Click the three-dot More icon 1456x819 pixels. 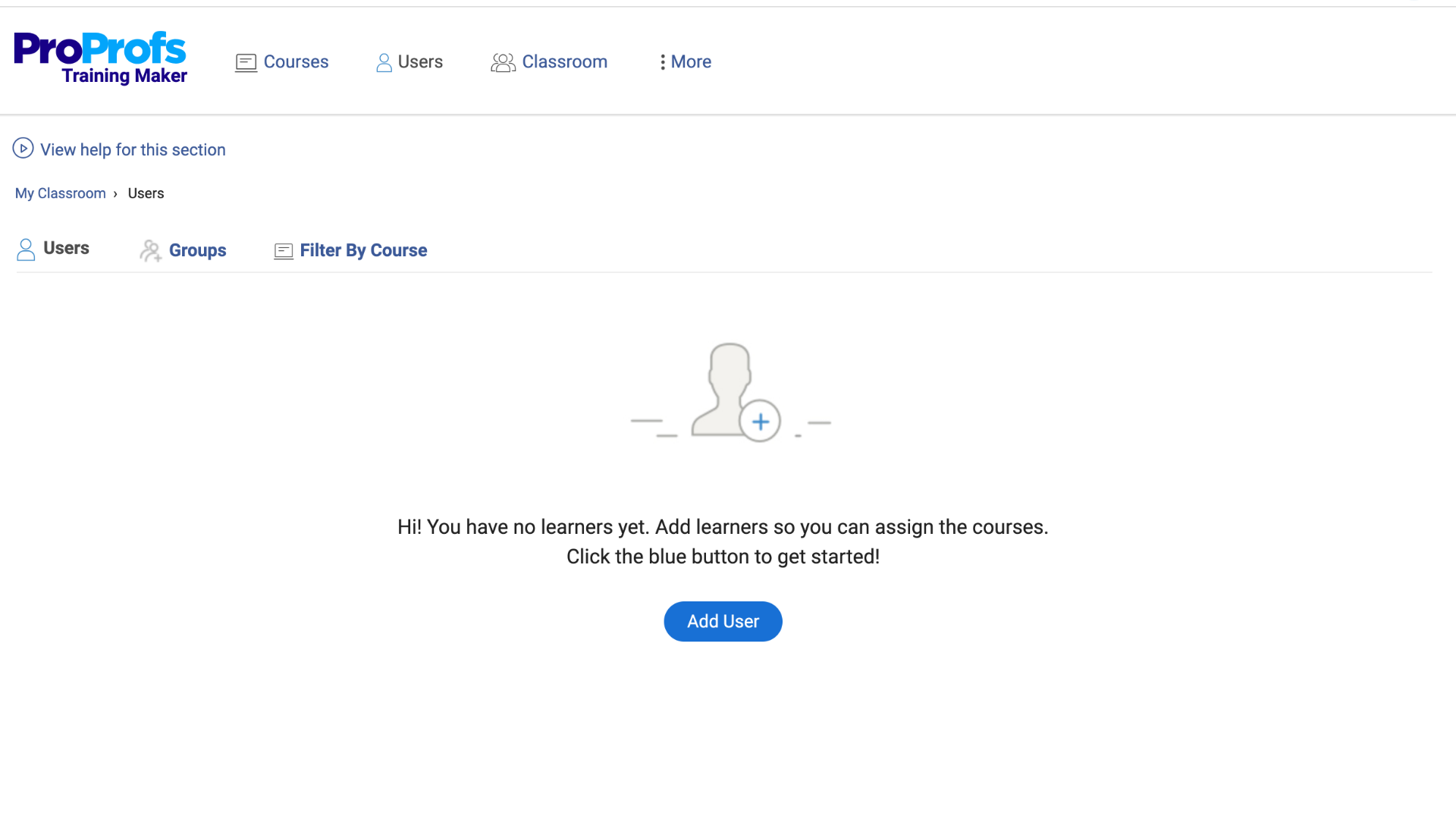click(x=663, y=62)
